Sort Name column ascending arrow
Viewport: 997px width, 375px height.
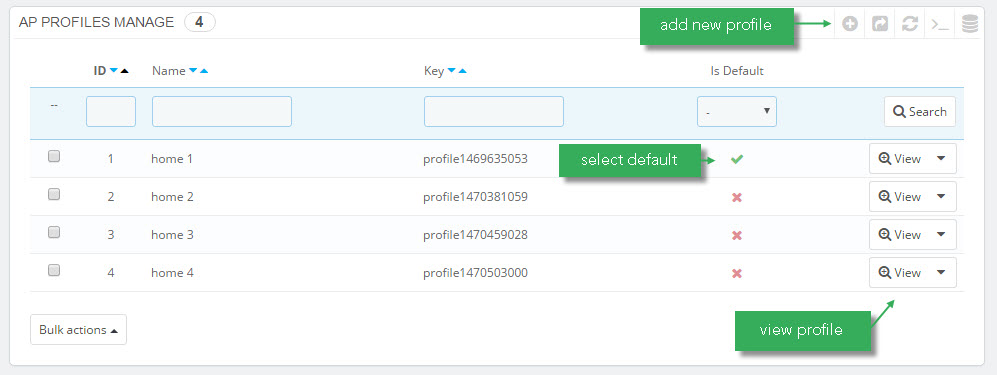click(x=203, y=71)
